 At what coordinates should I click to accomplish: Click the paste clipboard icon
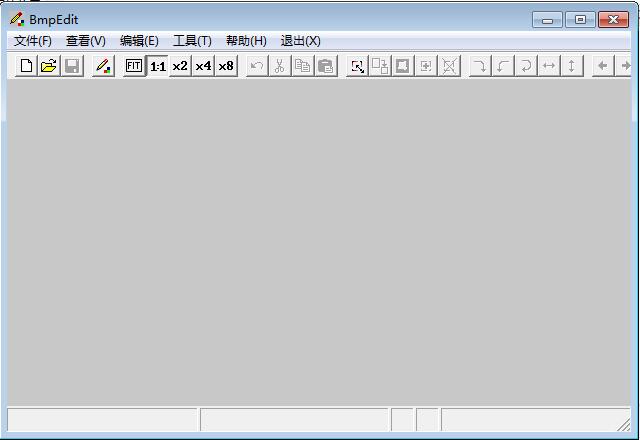click(x=326, y=66)
